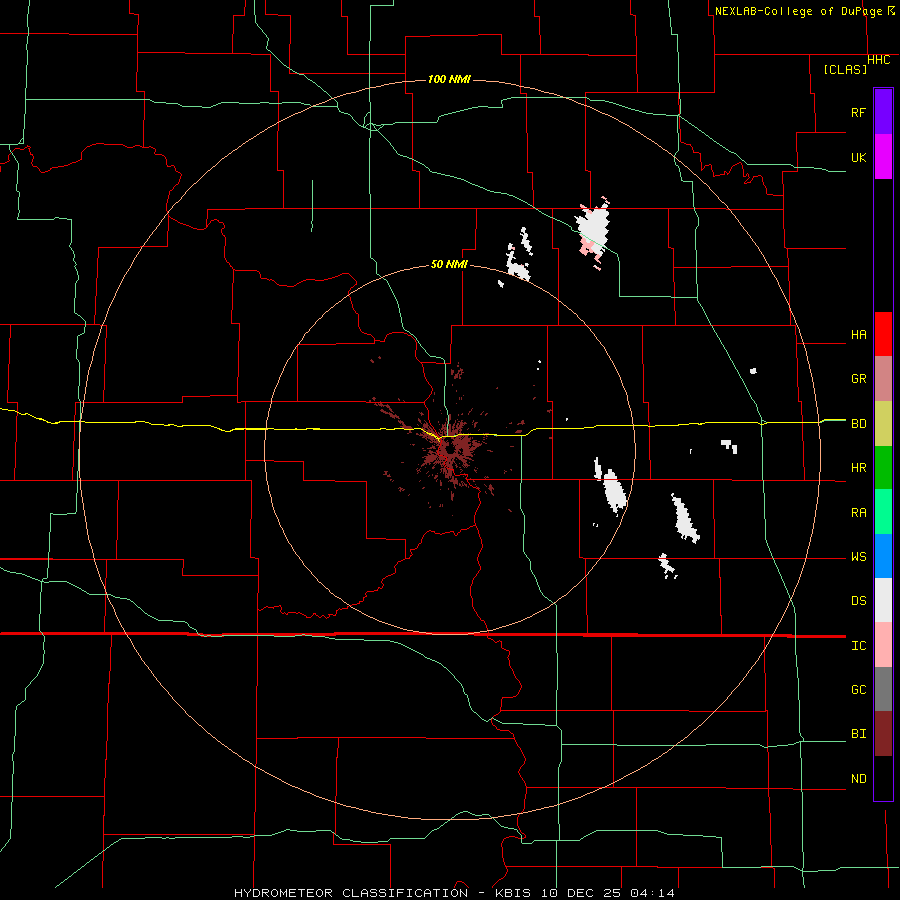Click the GC legend label
This screenshot has width=900, height=900.
point(858,690)
